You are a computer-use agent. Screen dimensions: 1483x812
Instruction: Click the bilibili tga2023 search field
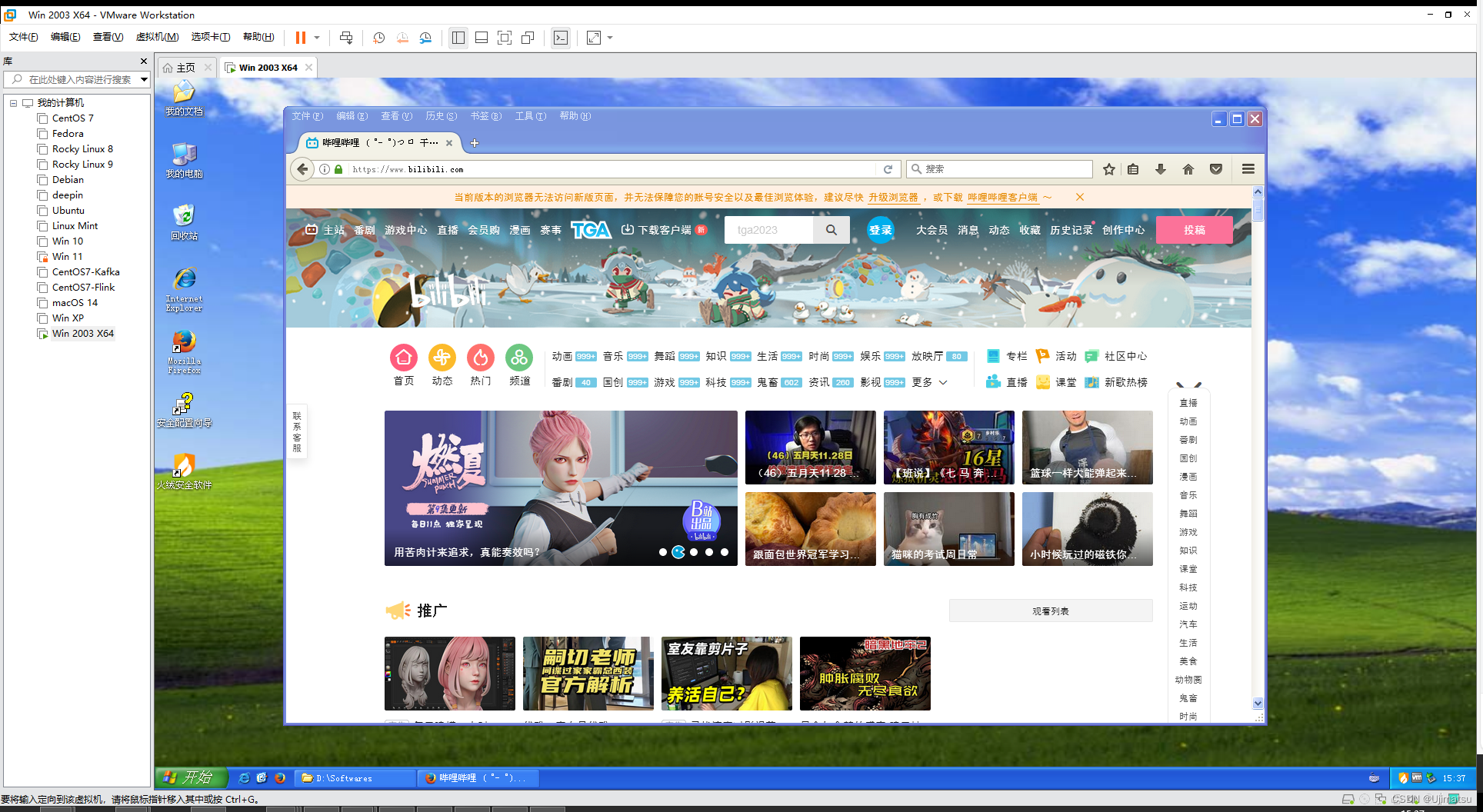(768, 230)
